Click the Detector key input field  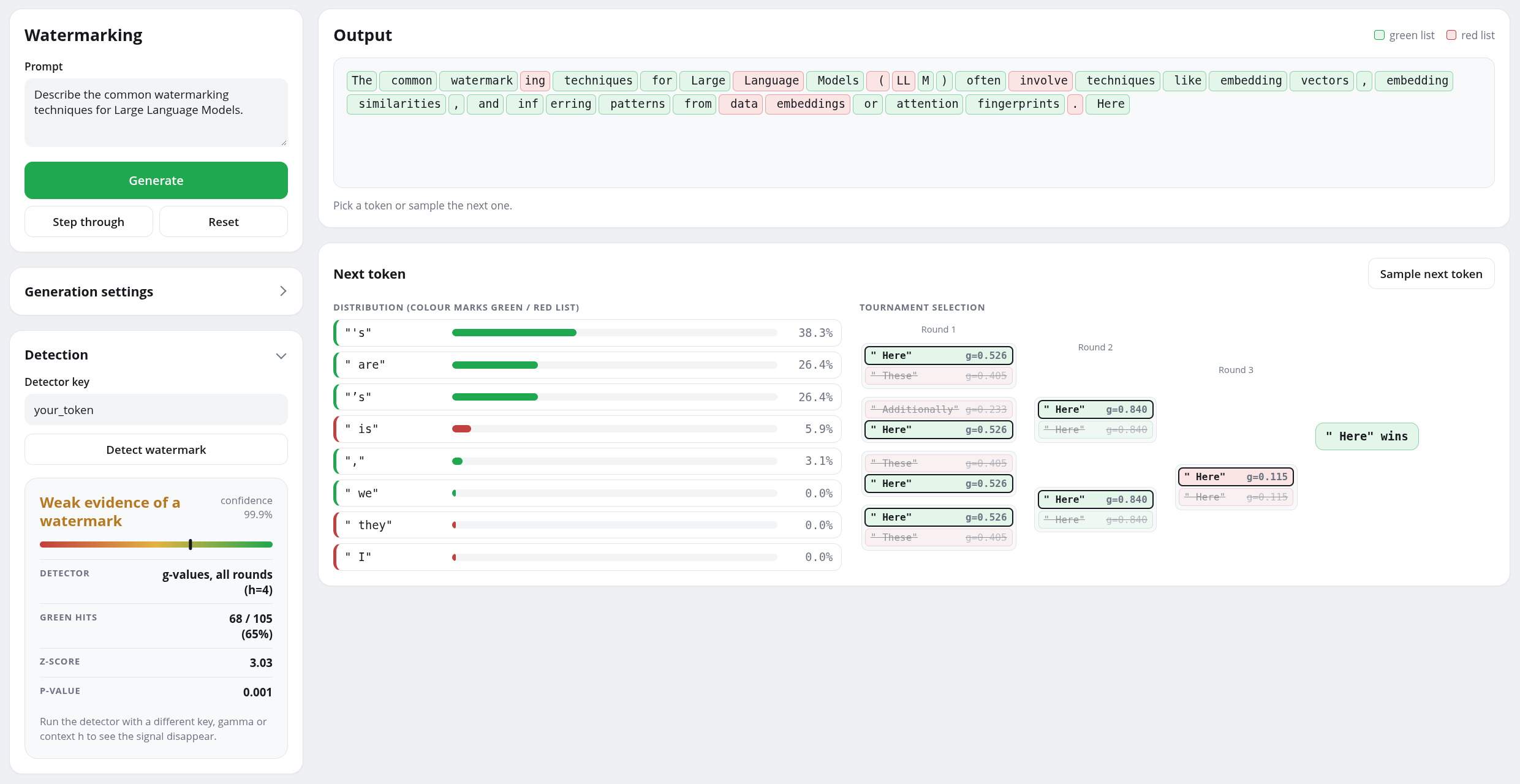coord(156,410)
